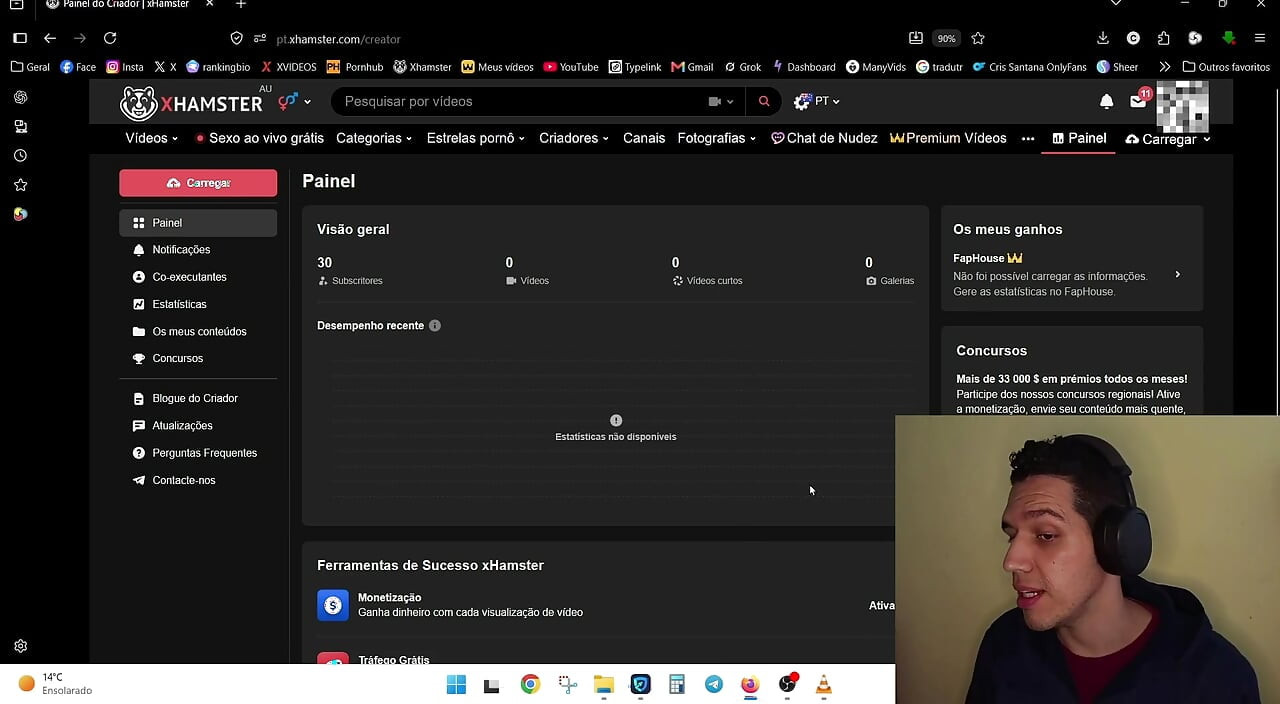
Task: Expand FapHouse earnings chevron arrow
Action: coord(1177,274)
